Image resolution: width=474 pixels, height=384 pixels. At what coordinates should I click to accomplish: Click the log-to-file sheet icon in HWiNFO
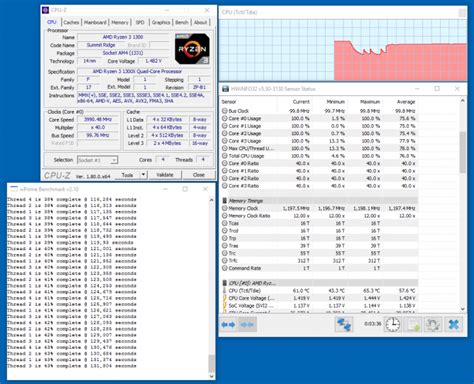(x=413, y=324)
